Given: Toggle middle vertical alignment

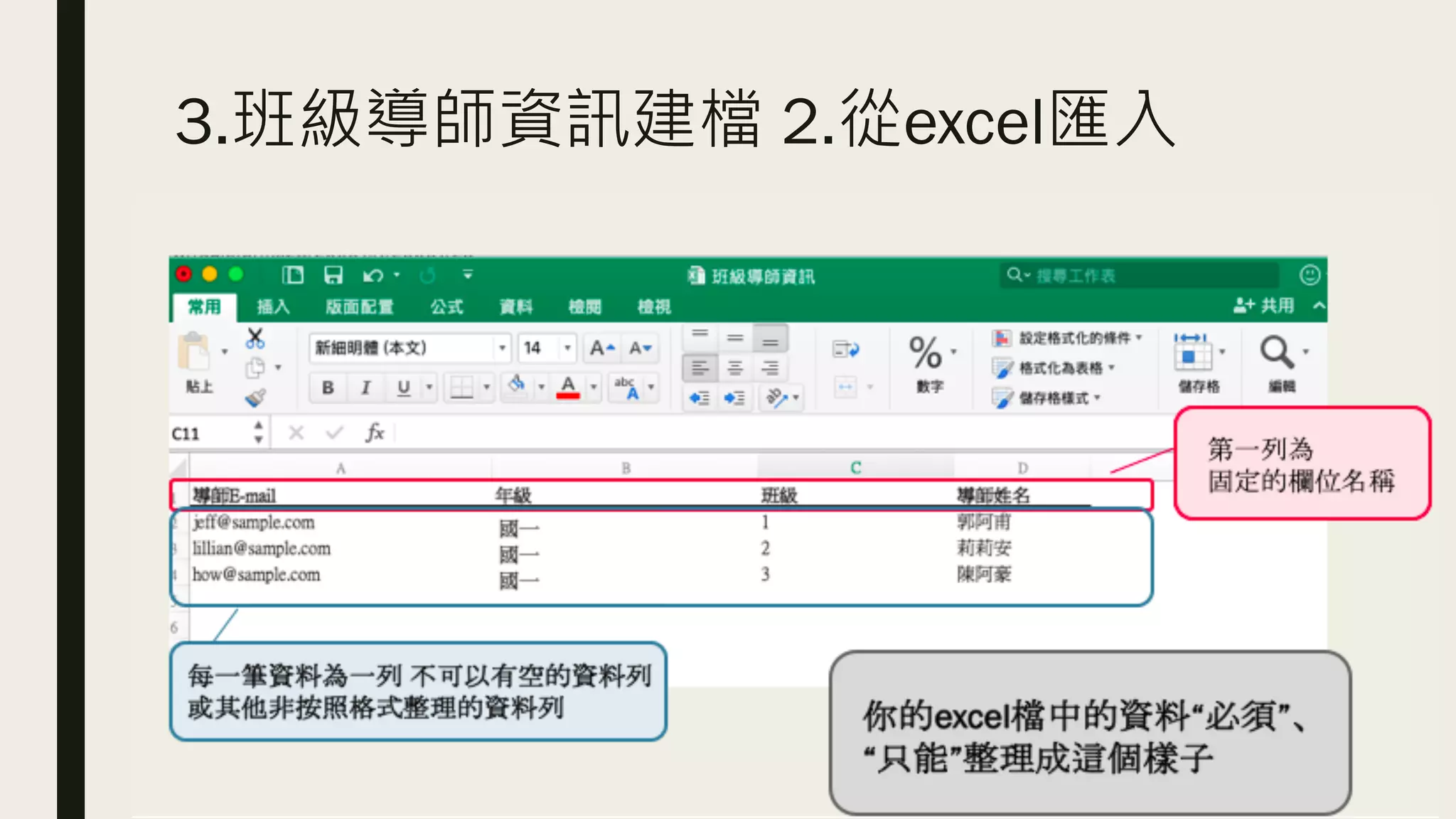Looking at the screenshot, I should (735, 337).
